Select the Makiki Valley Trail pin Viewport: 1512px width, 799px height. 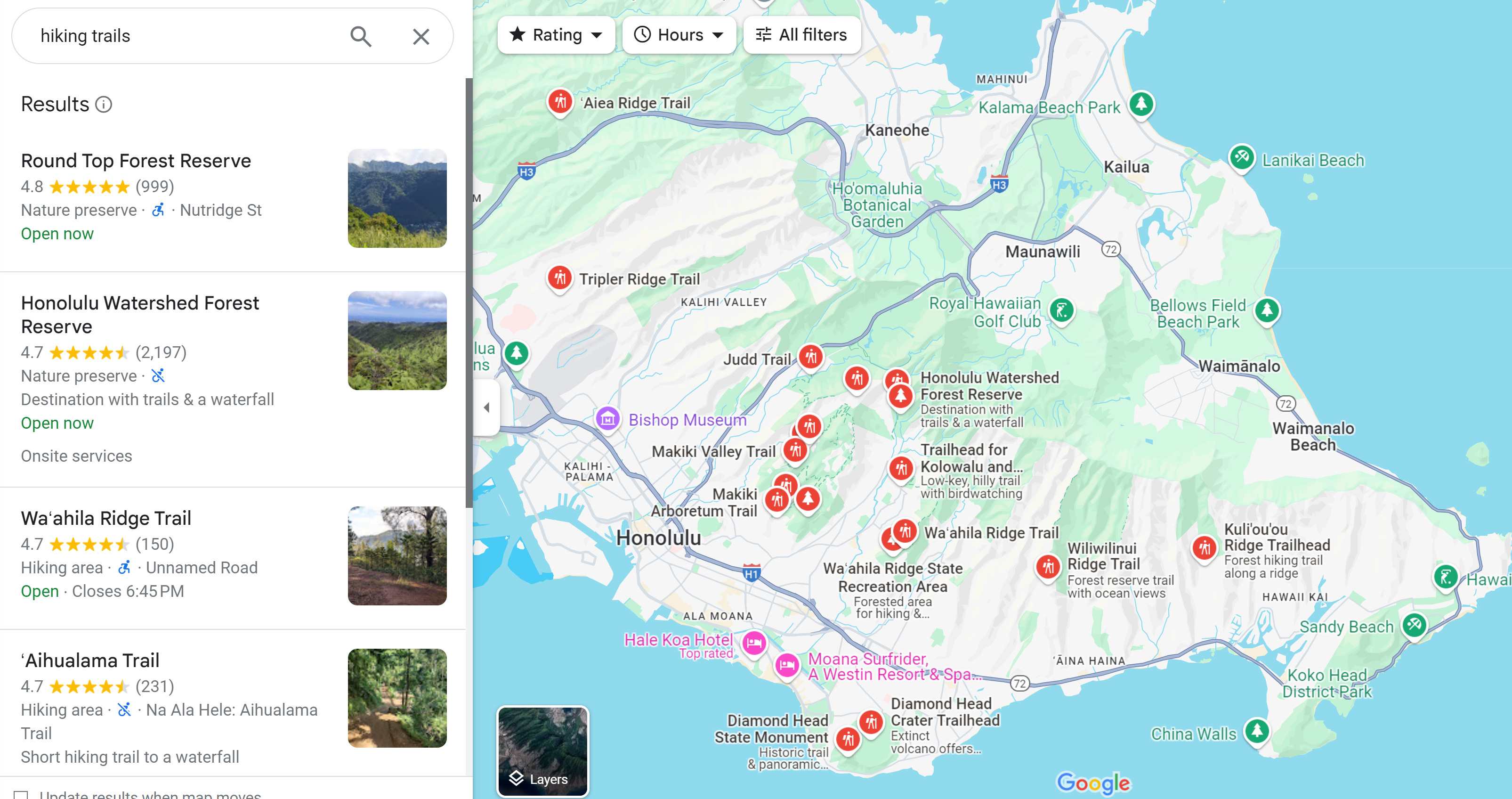click(x=795, y=451)
